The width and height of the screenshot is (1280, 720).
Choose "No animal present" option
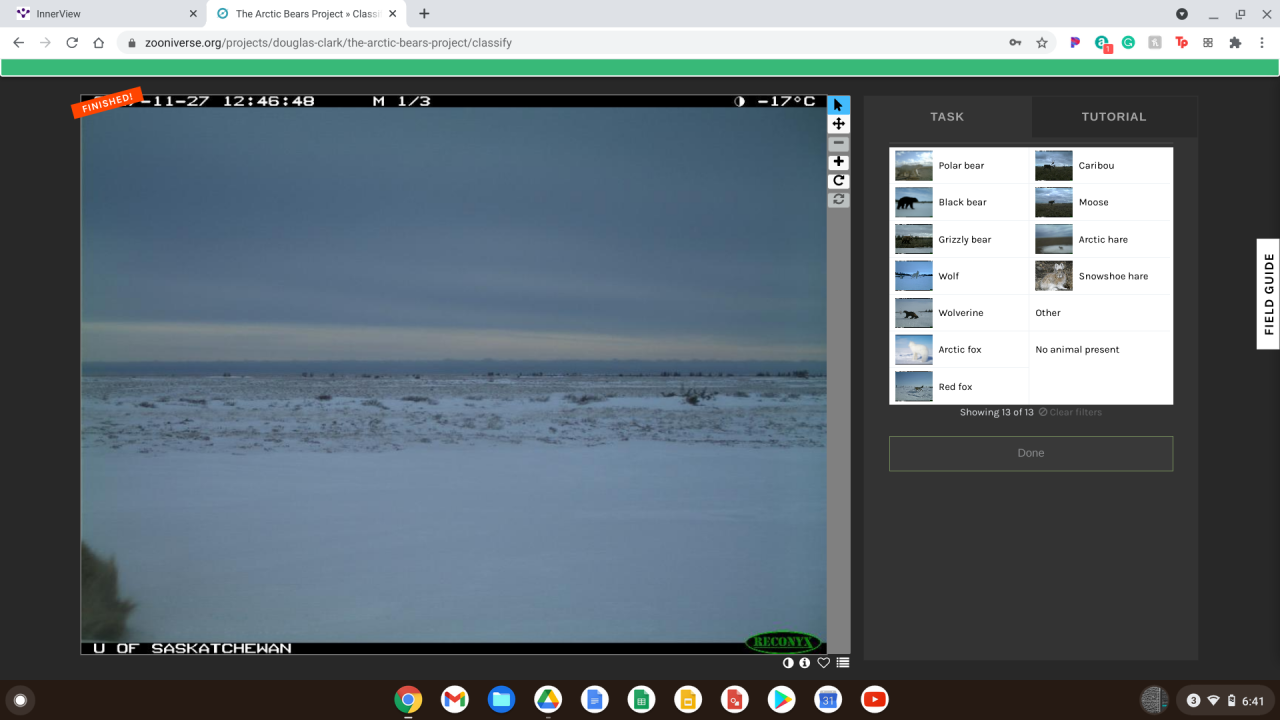[1077, 350]
